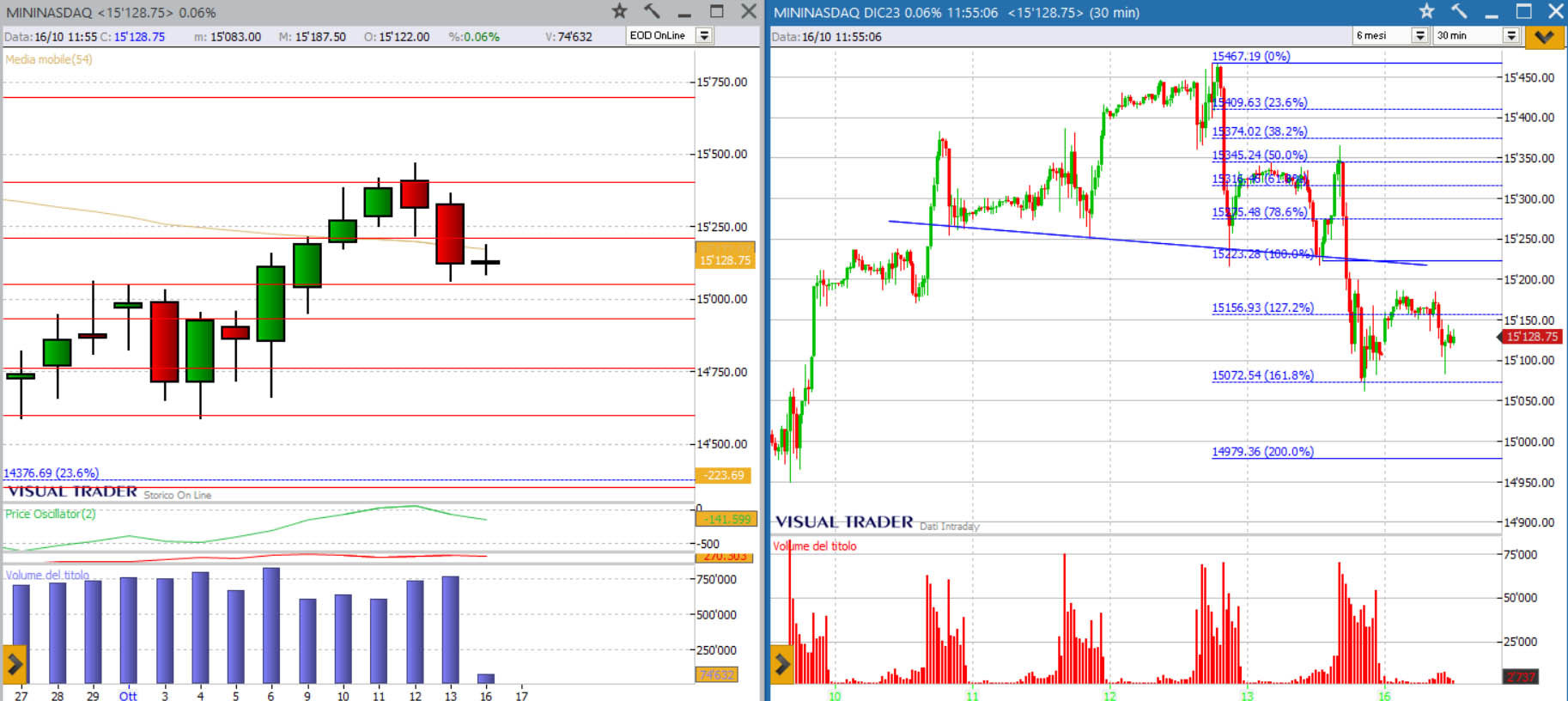
Task: Click the 6 mesi combo box text
Action: pyautogui.click(x=1371, y=35)
